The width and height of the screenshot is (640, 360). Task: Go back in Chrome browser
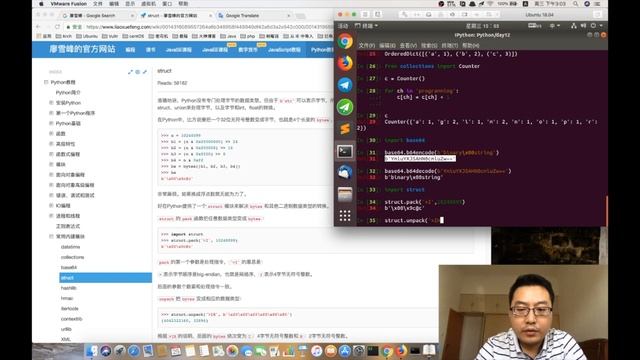click(38, 27)
